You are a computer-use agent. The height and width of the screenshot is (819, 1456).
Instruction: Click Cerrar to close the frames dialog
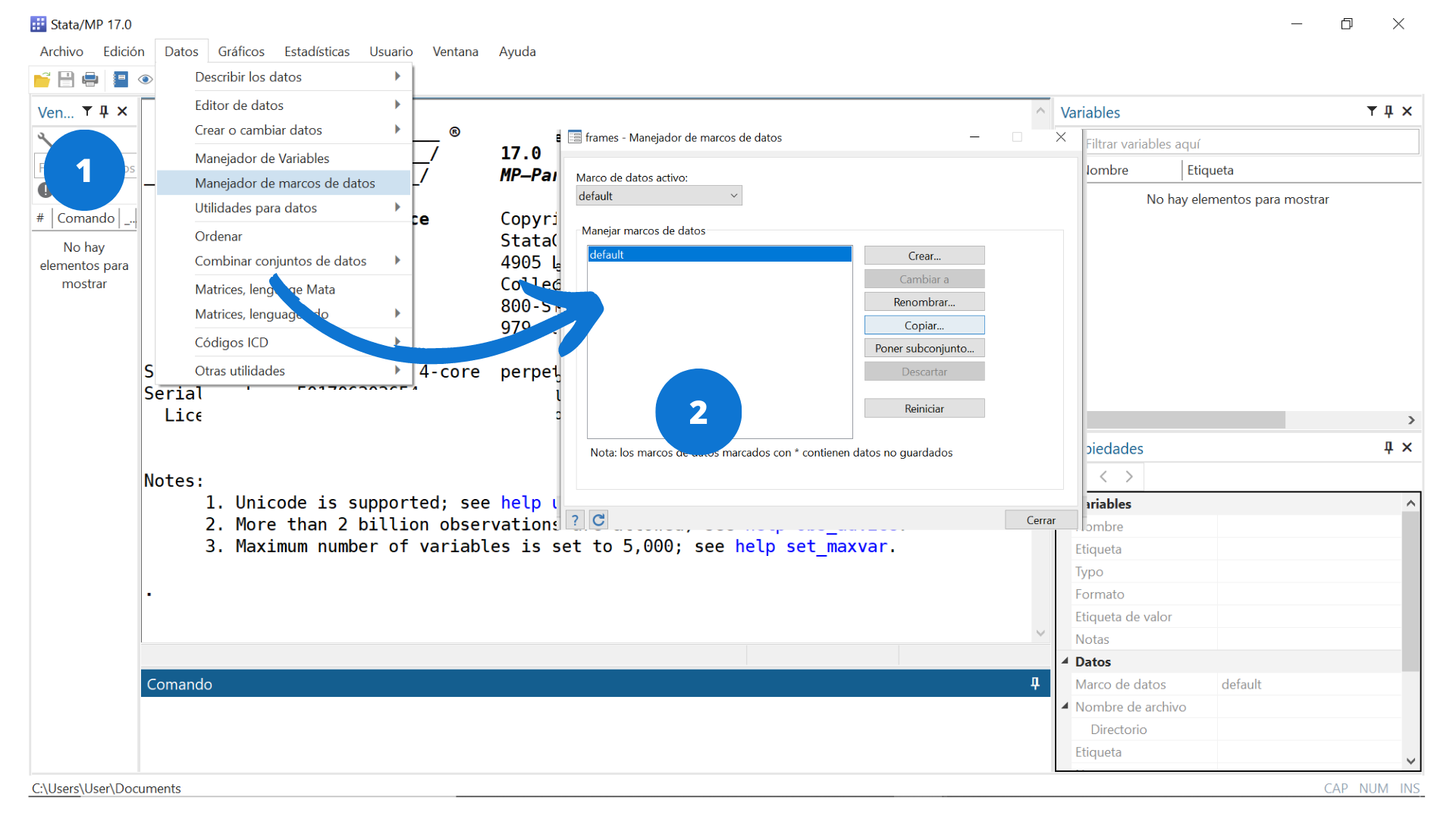click(x=1040, y=519)
